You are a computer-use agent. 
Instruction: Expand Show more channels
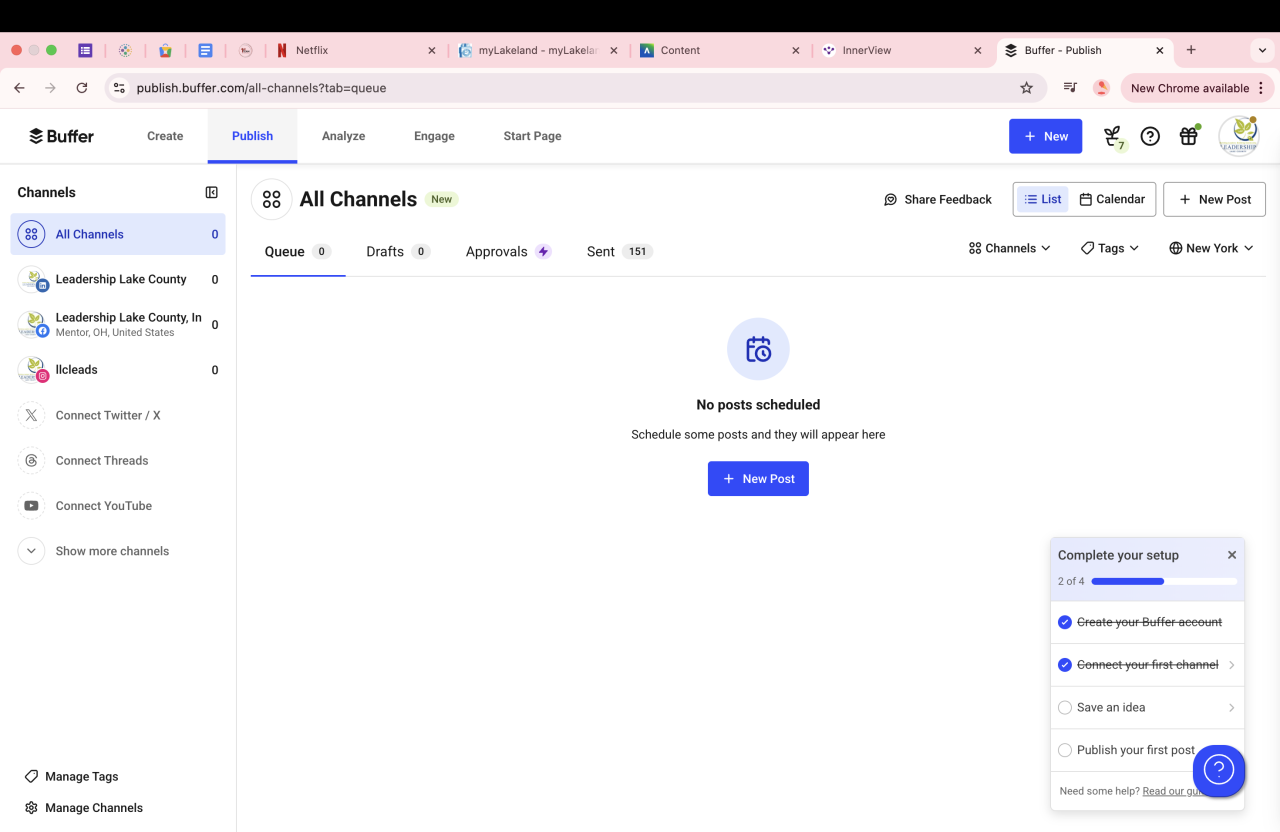112,551
